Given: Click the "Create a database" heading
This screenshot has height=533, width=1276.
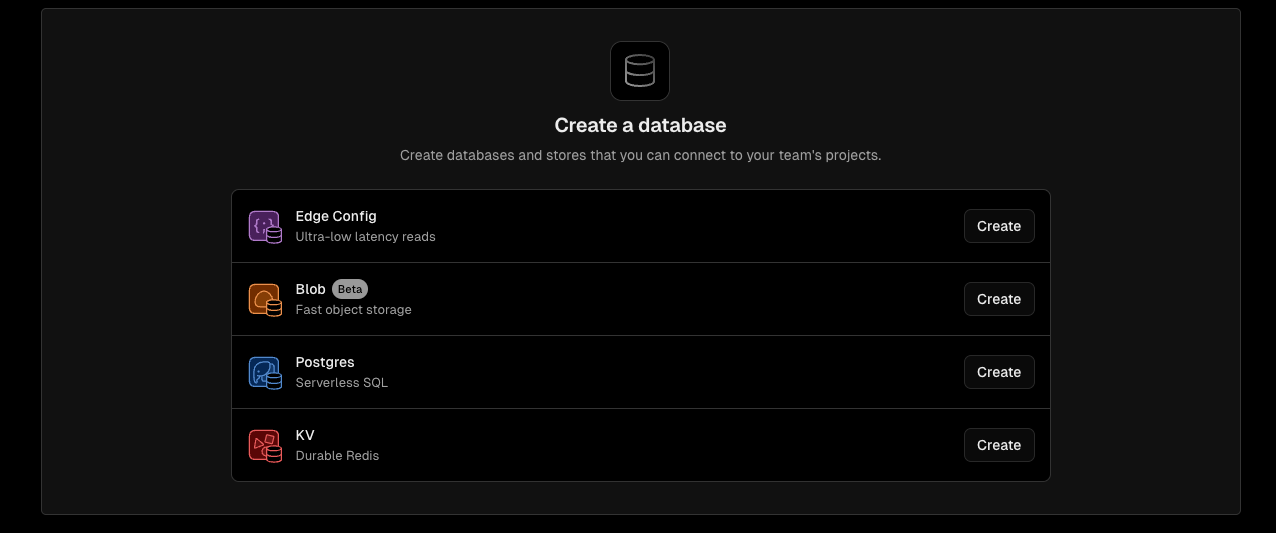Looking at the screenshot, I should (x=640, y=126).
